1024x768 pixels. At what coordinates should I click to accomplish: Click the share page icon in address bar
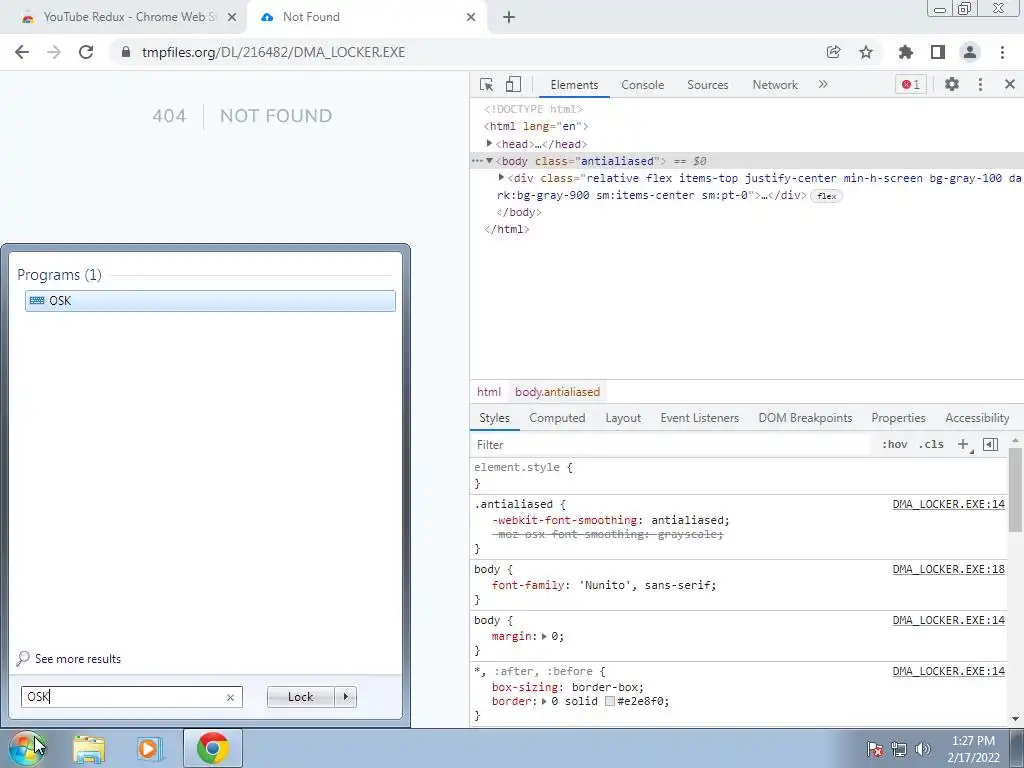point(833,52)
